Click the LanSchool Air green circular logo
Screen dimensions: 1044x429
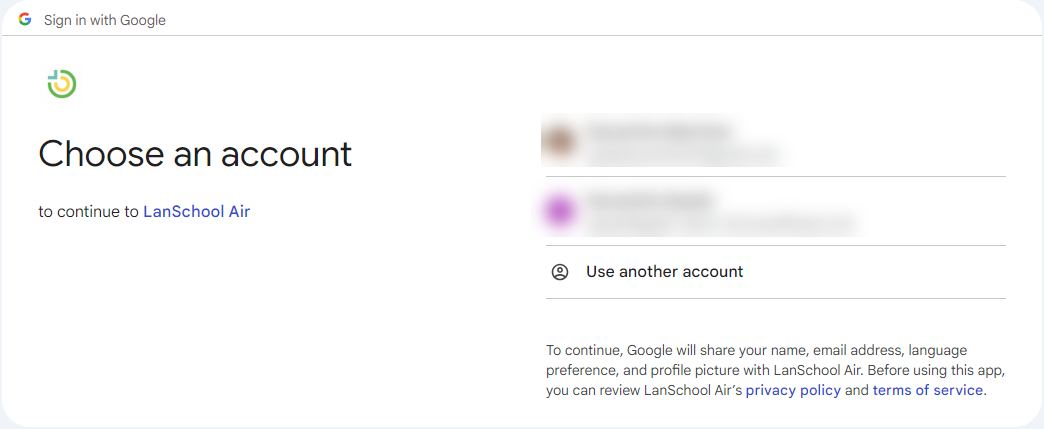click(x=62, y=84)
